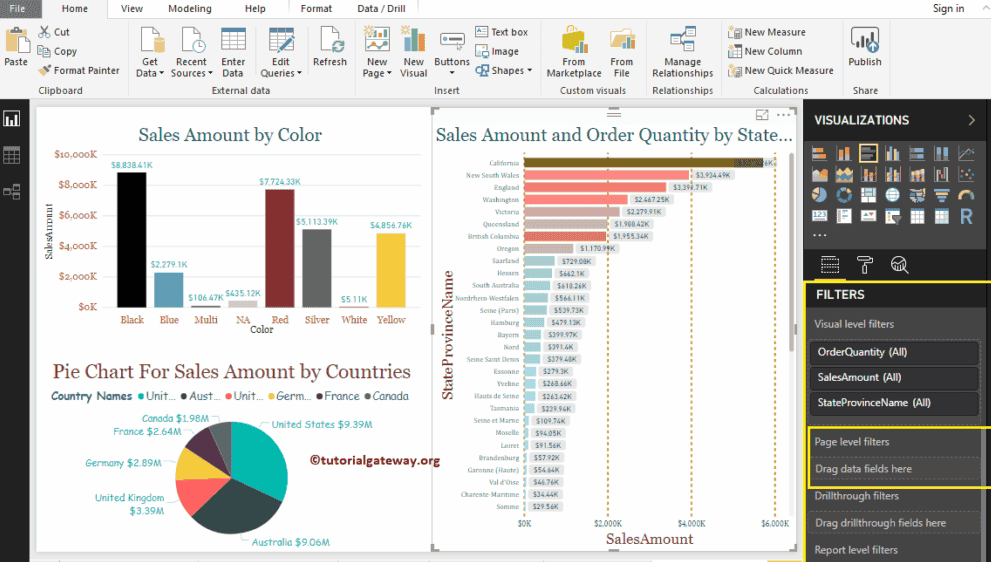
Task: Open the OrderQuantity (All) filter card
Action: click(x=893, y=352)
